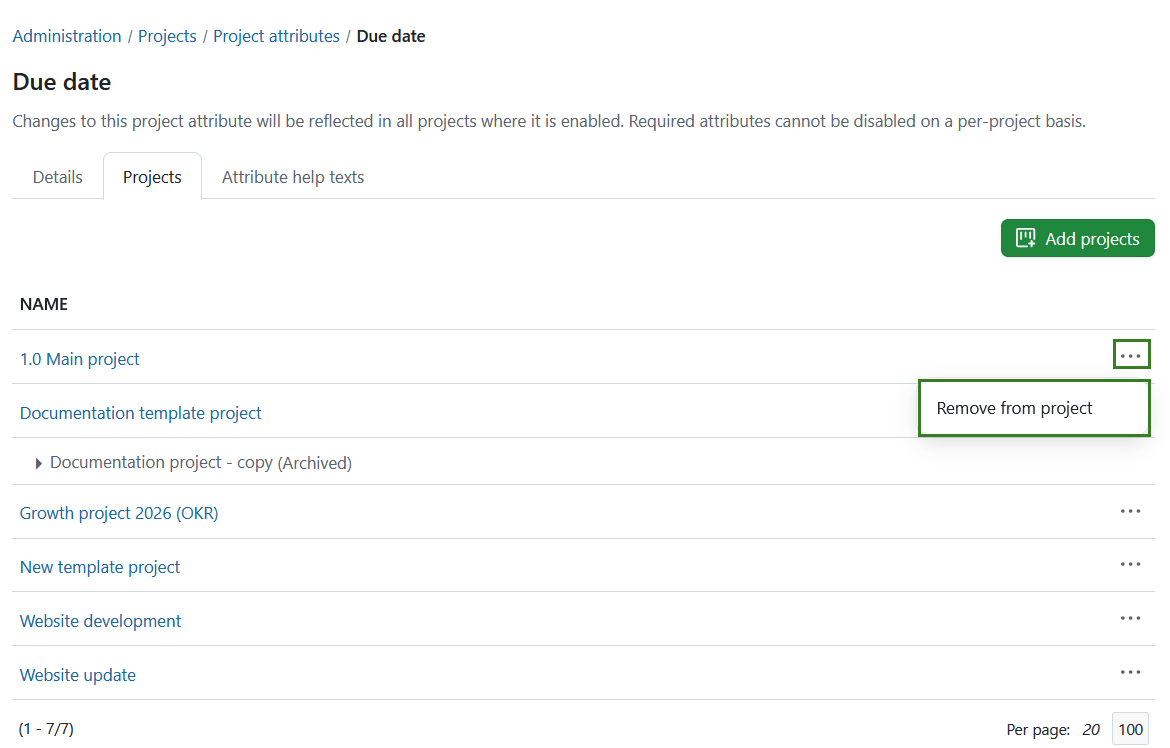This screenshot has width=1170, height=748.
Task: Select Remove from project in the menu
Action: pos(1014,407)
